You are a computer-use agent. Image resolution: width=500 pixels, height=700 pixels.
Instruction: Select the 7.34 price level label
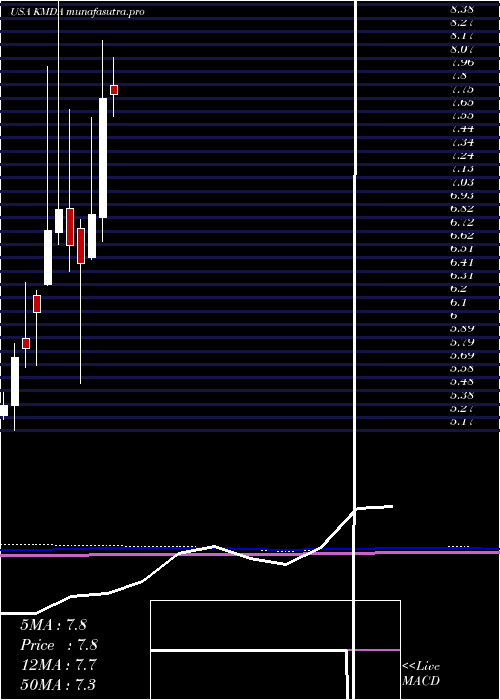click(462, 142)
